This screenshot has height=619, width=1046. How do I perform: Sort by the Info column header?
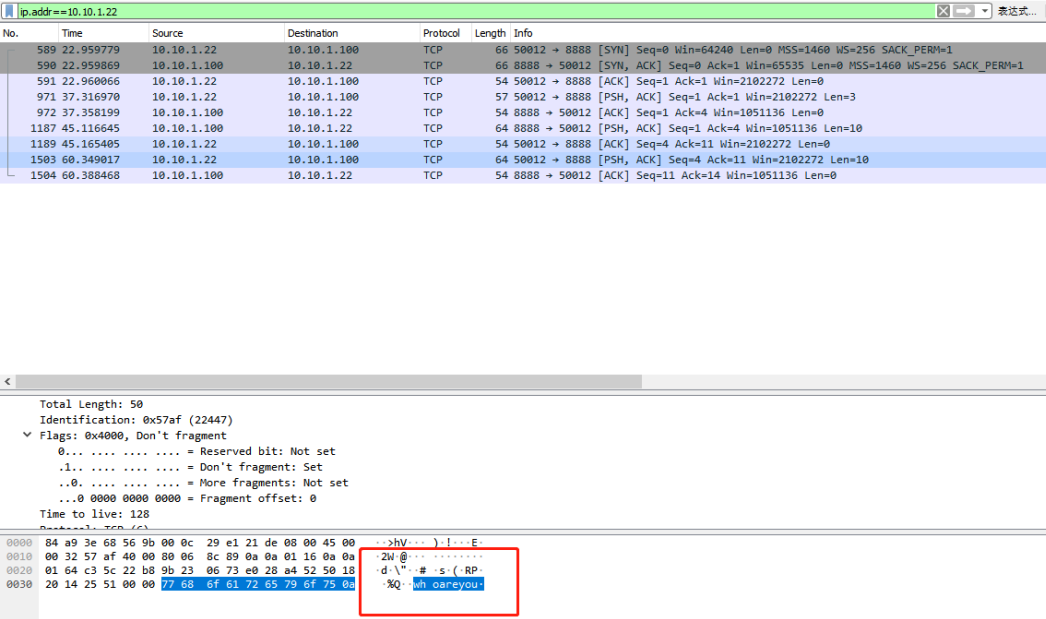[x=778, y=33]
